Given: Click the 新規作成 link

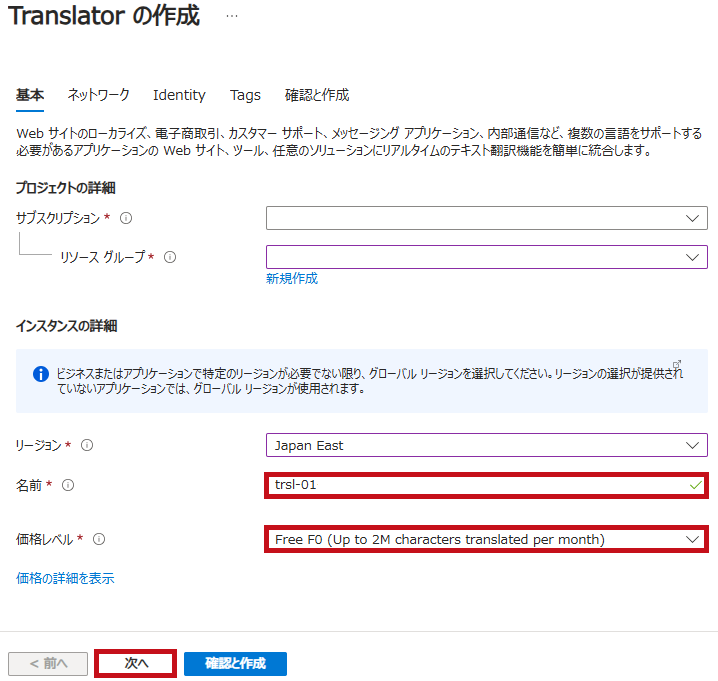Looking at the screenshot, I should (x=292, y=278).
